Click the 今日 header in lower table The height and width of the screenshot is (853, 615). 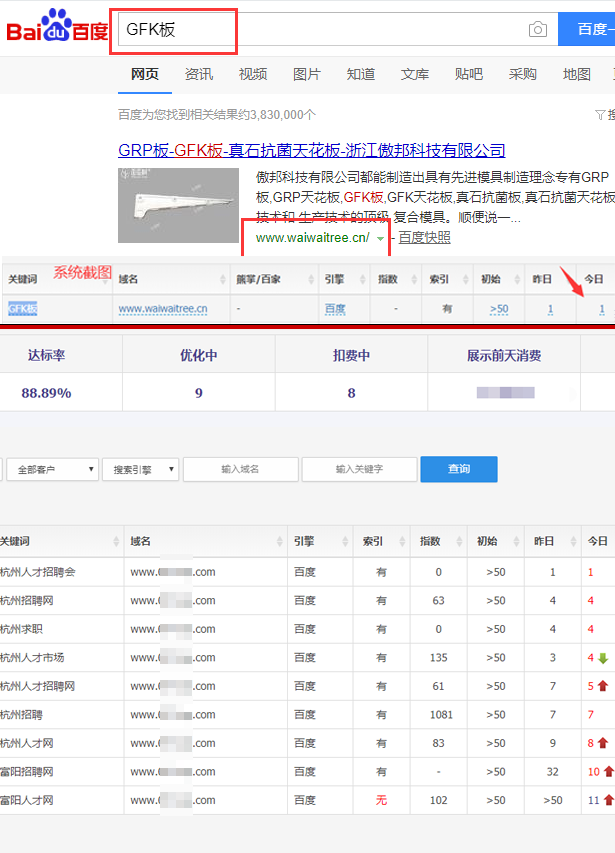click(x=598, y=541)
